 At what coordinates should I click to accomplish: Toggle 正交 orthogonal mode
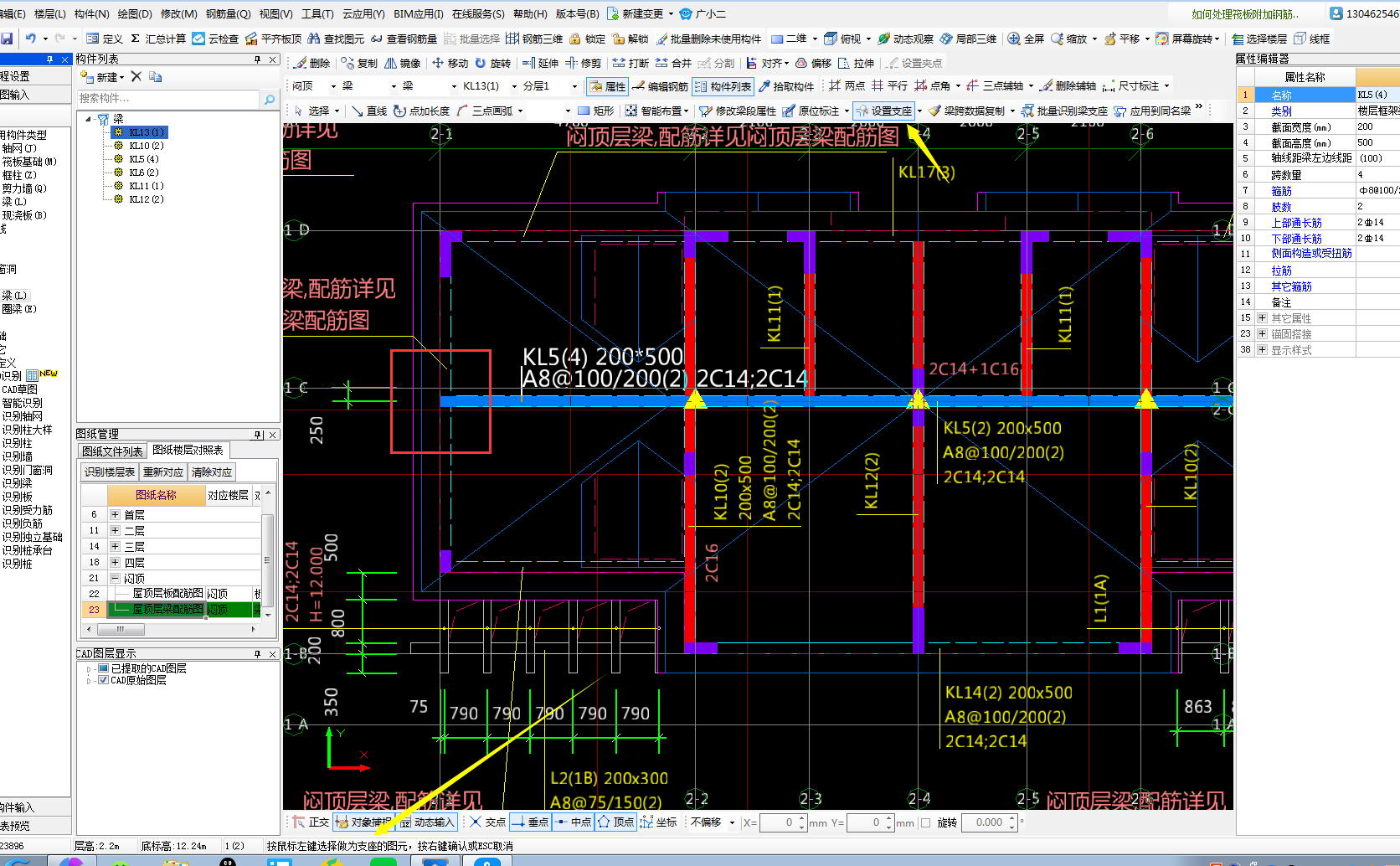pos(311,822)
